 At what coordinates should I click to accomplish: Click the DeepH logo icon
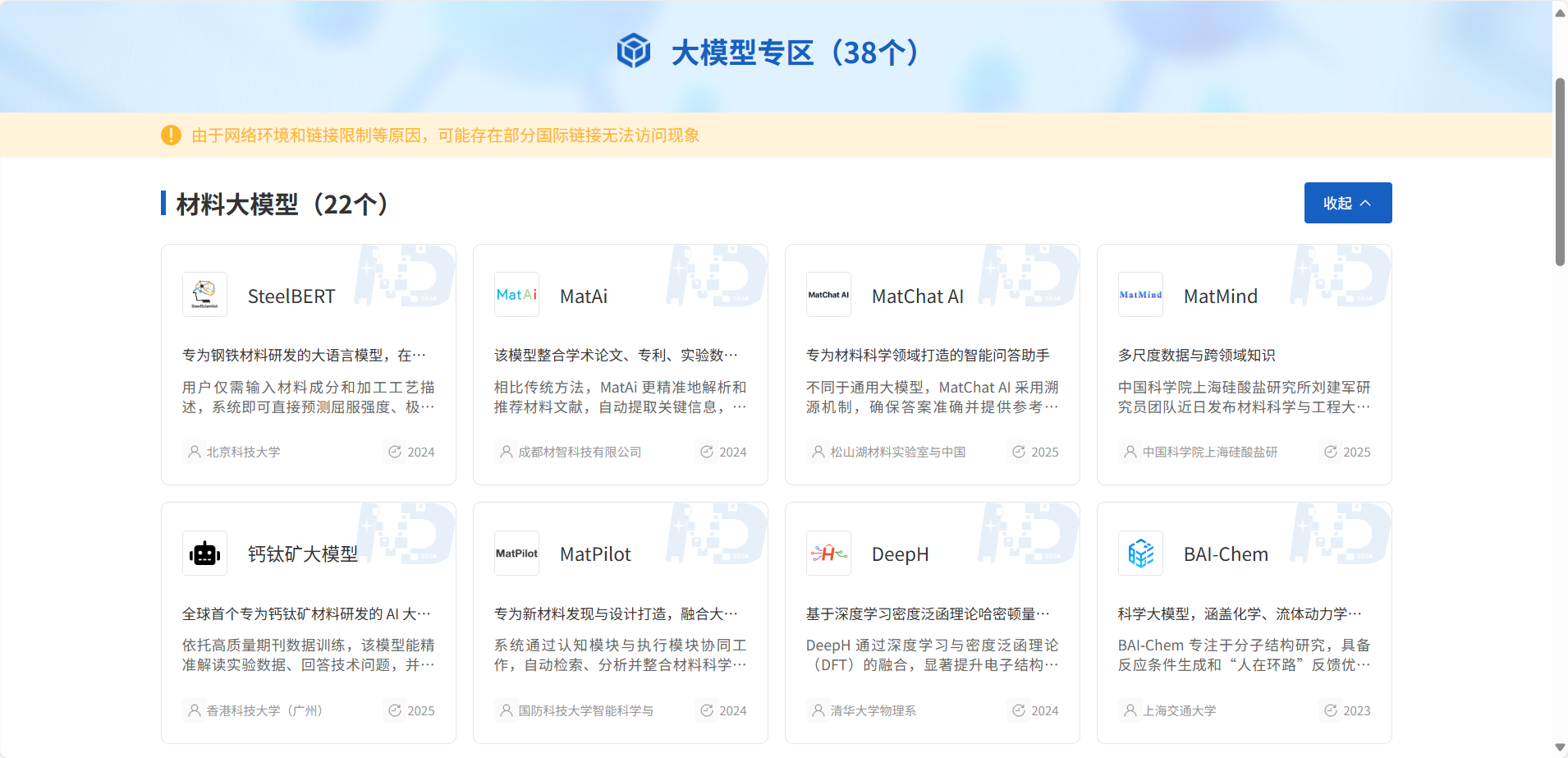point(828,554)
